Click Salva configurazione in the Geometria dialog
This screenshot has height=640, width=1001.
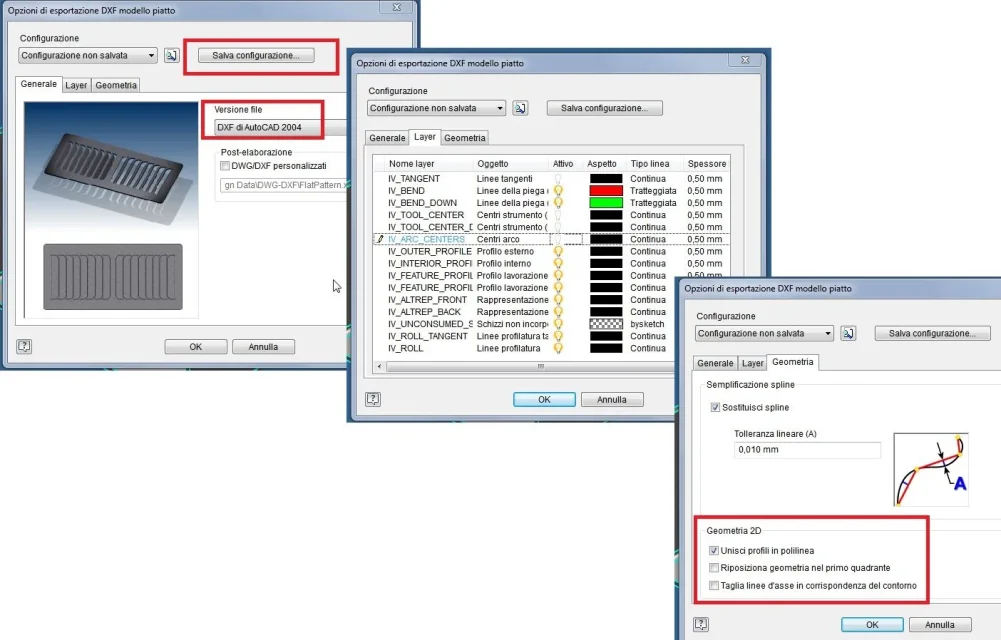933,333
